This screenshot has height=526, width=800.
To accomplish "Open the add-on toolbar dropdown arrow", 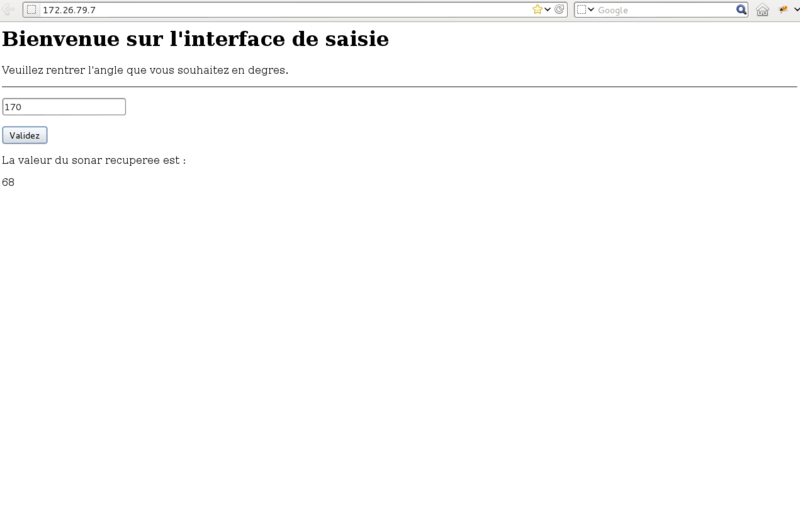I will tap(795, 10).
